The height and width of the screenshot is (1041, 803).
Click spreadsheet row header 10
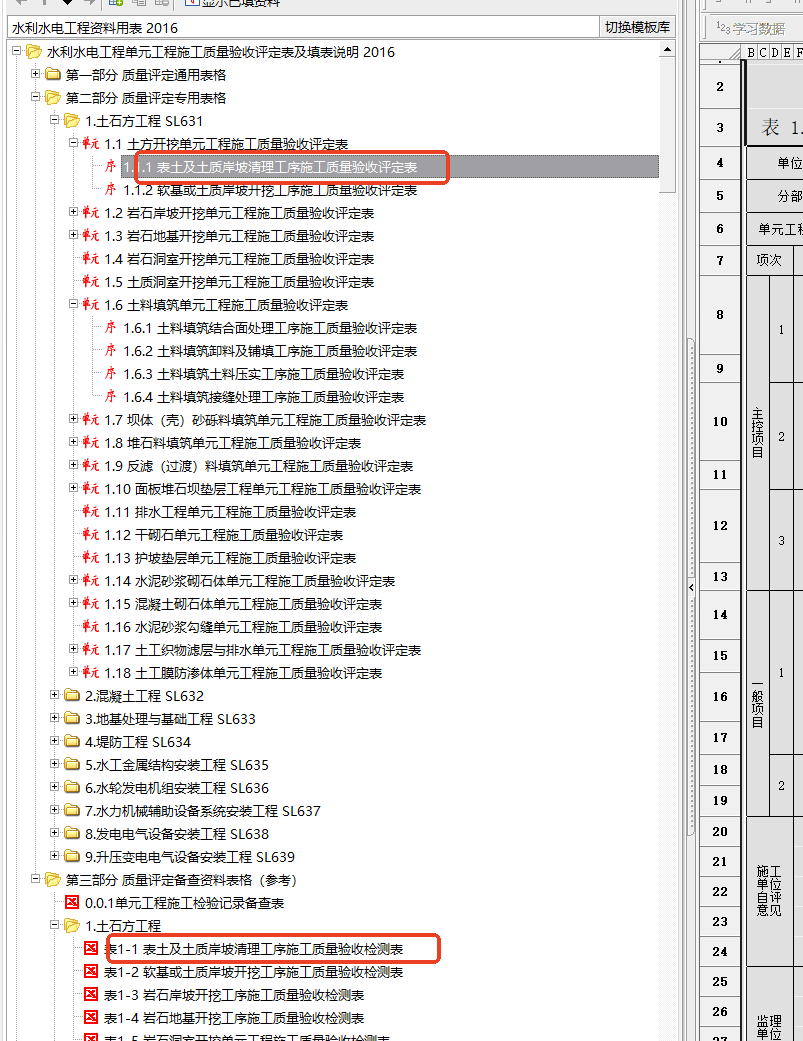click(x=720, y=422)
